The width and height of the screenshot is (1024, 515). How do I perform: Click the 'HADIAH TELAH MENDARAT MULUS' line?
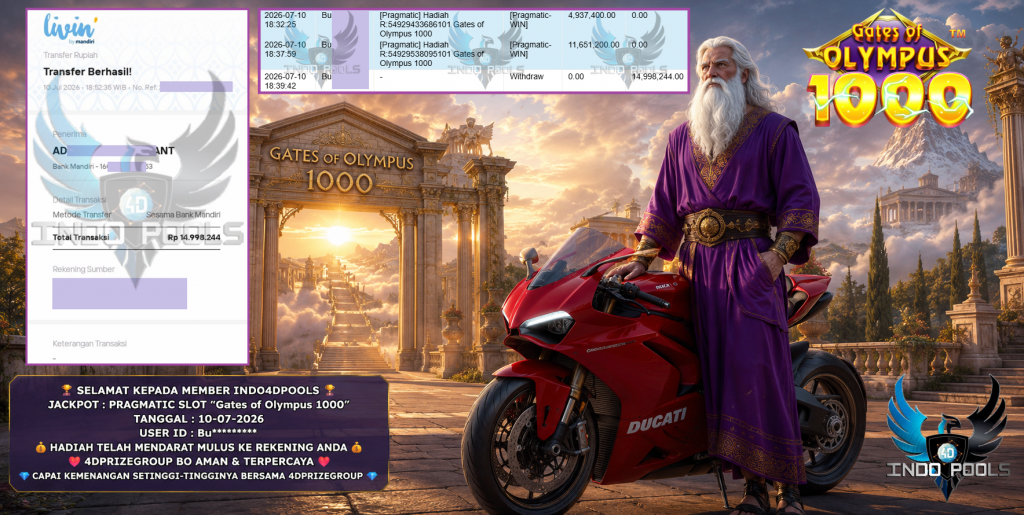tap(199, 447)
